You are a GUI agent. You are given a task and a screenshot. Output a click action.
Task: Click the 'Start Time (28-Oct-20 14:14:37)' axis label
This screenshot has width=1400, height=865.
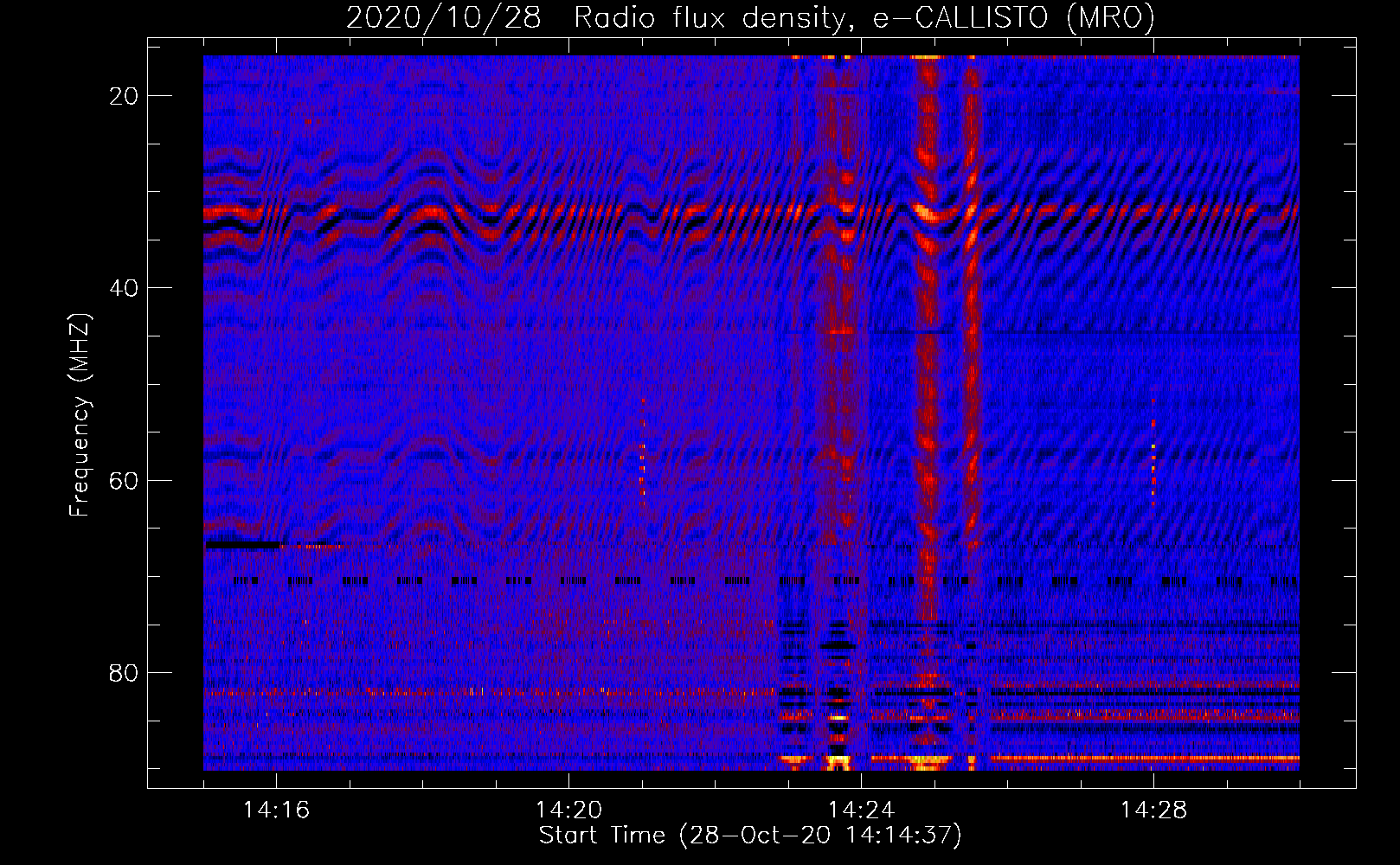tap(750, 836)
